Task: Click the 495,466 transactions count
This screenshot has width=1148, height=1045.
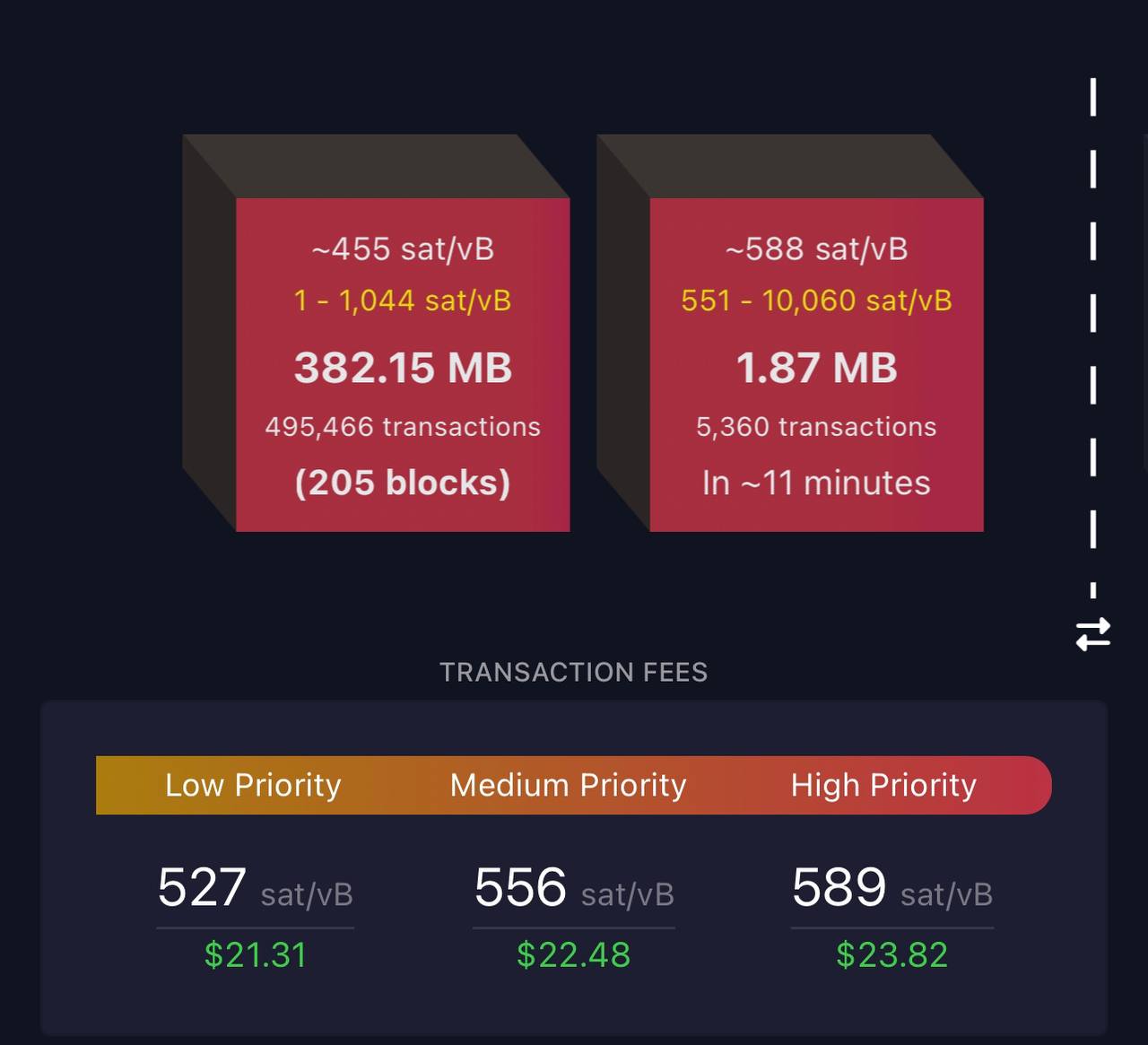Action: 403,427
